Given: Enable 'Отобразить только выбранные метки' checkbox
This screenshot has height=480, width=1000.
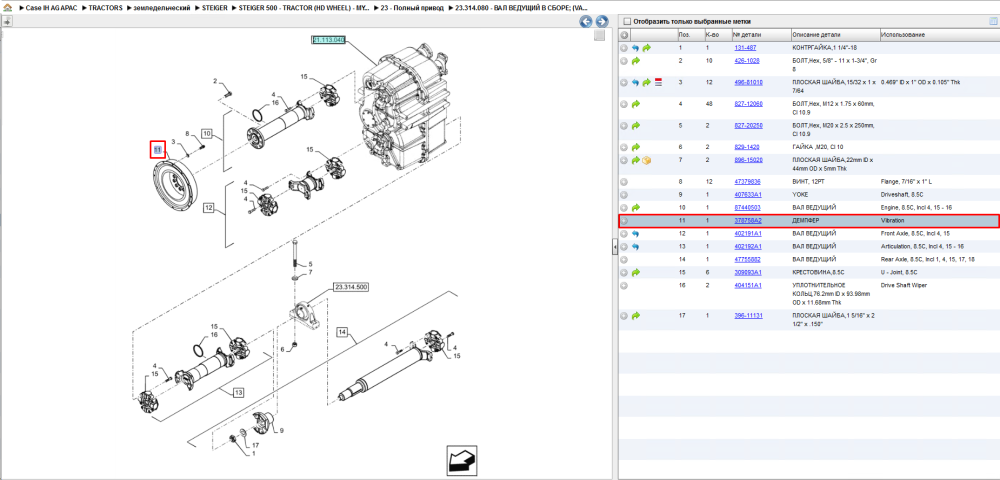Looking at the screenshot, I should click(626, 21).
